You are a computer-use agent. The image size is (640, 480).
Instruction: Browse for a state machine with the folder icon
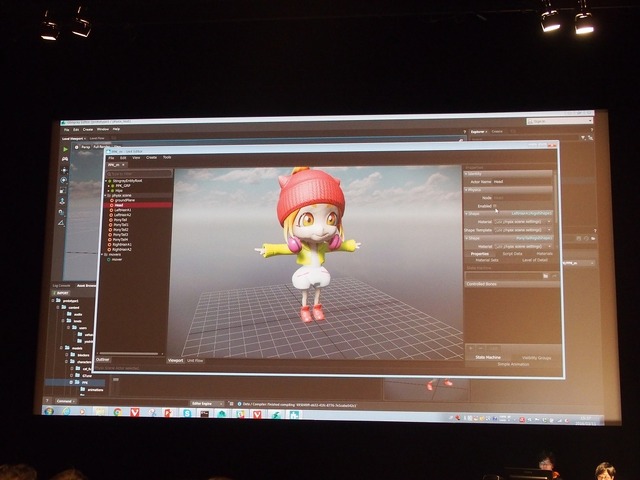[546, 276]
